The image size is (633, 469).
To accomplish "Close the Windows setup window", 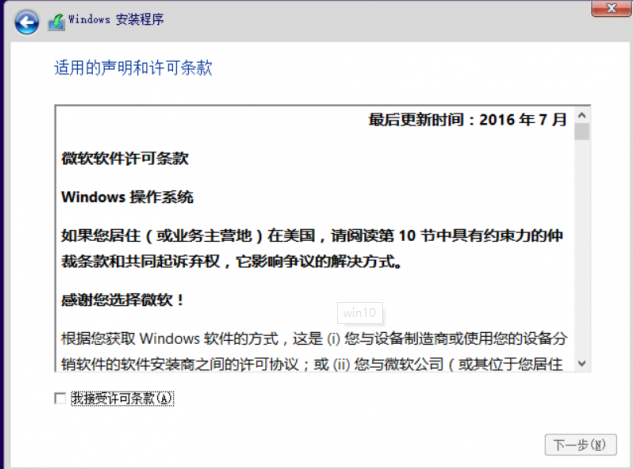I will tap(612, 8).
